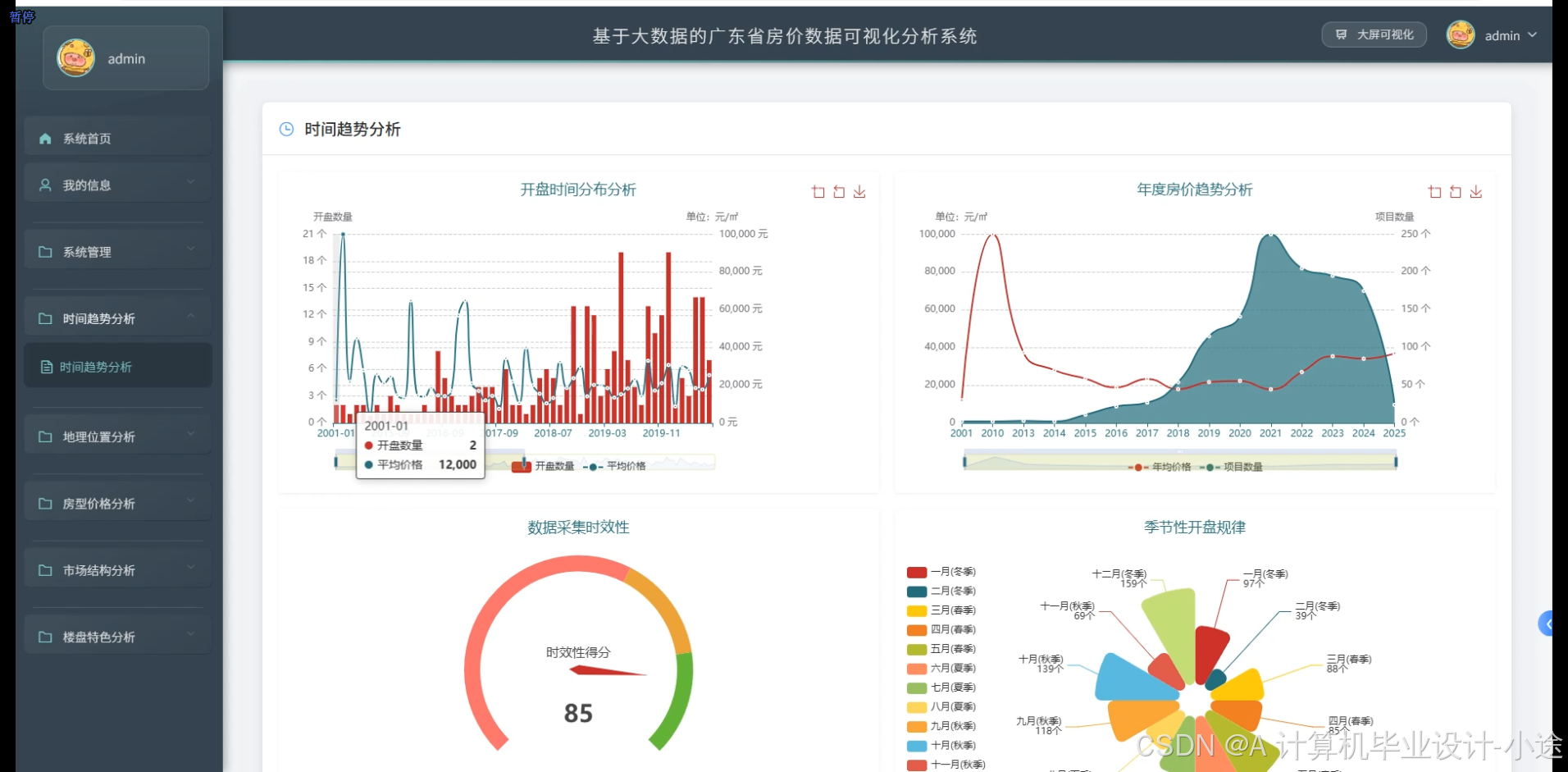Viewport: 1568px width, 772px height.
Task: Open 系统管理 menu item
Action: pyautogui.click(x=118, y=251)
